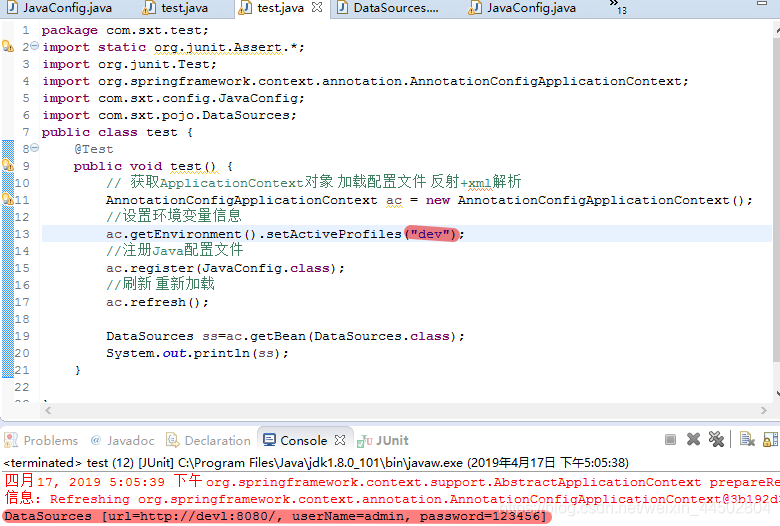Click the Terminate console button
Viewport: 780px width, 526px height.
pyautogui.click(x=670, y=439)
